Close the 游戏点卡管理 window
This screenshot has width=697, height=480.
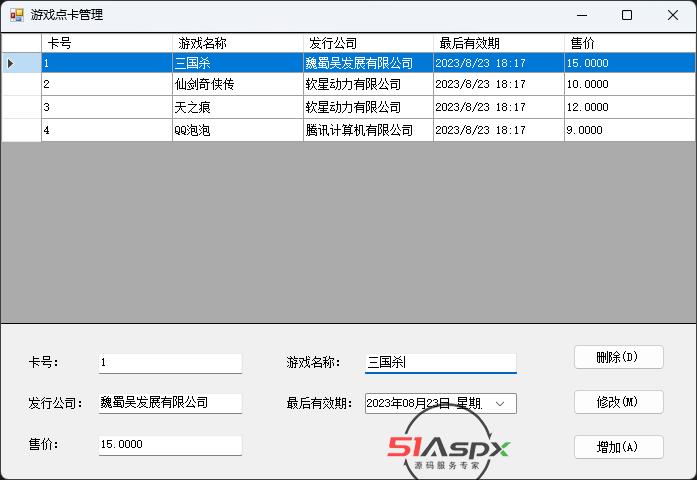tap(673, 15)
